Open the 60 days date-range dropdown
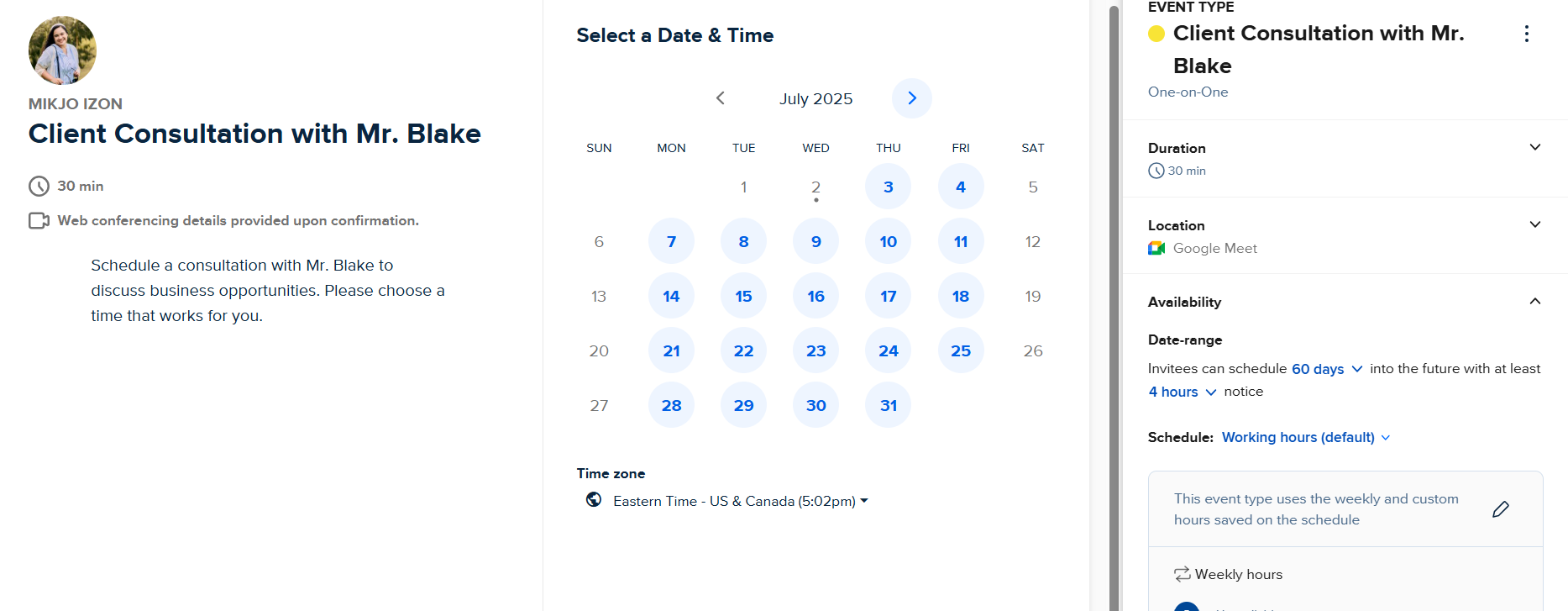1568x611 pixels. coord(1327,369)
